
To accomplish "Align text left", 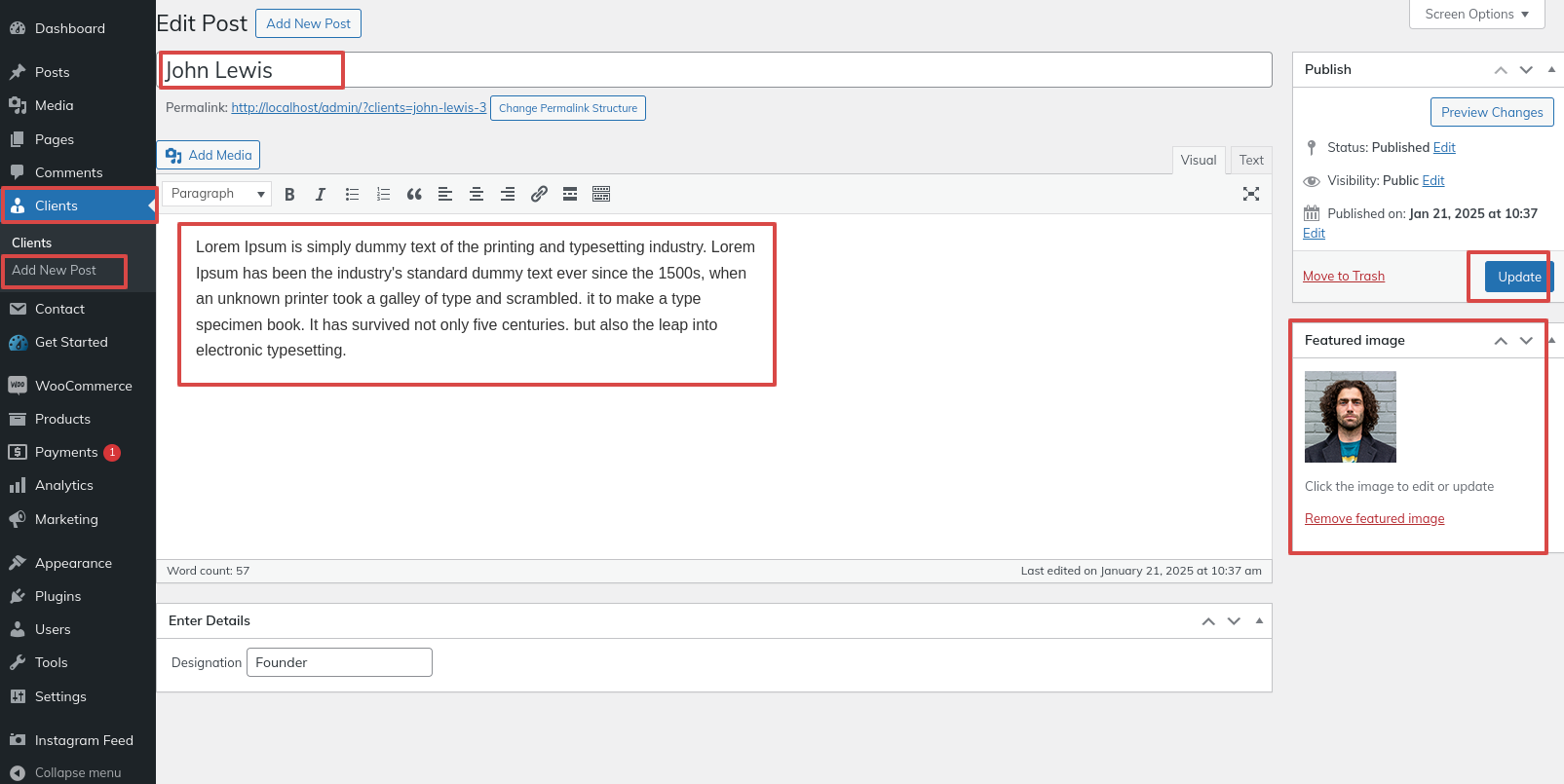I will click(x=445, y=194).
